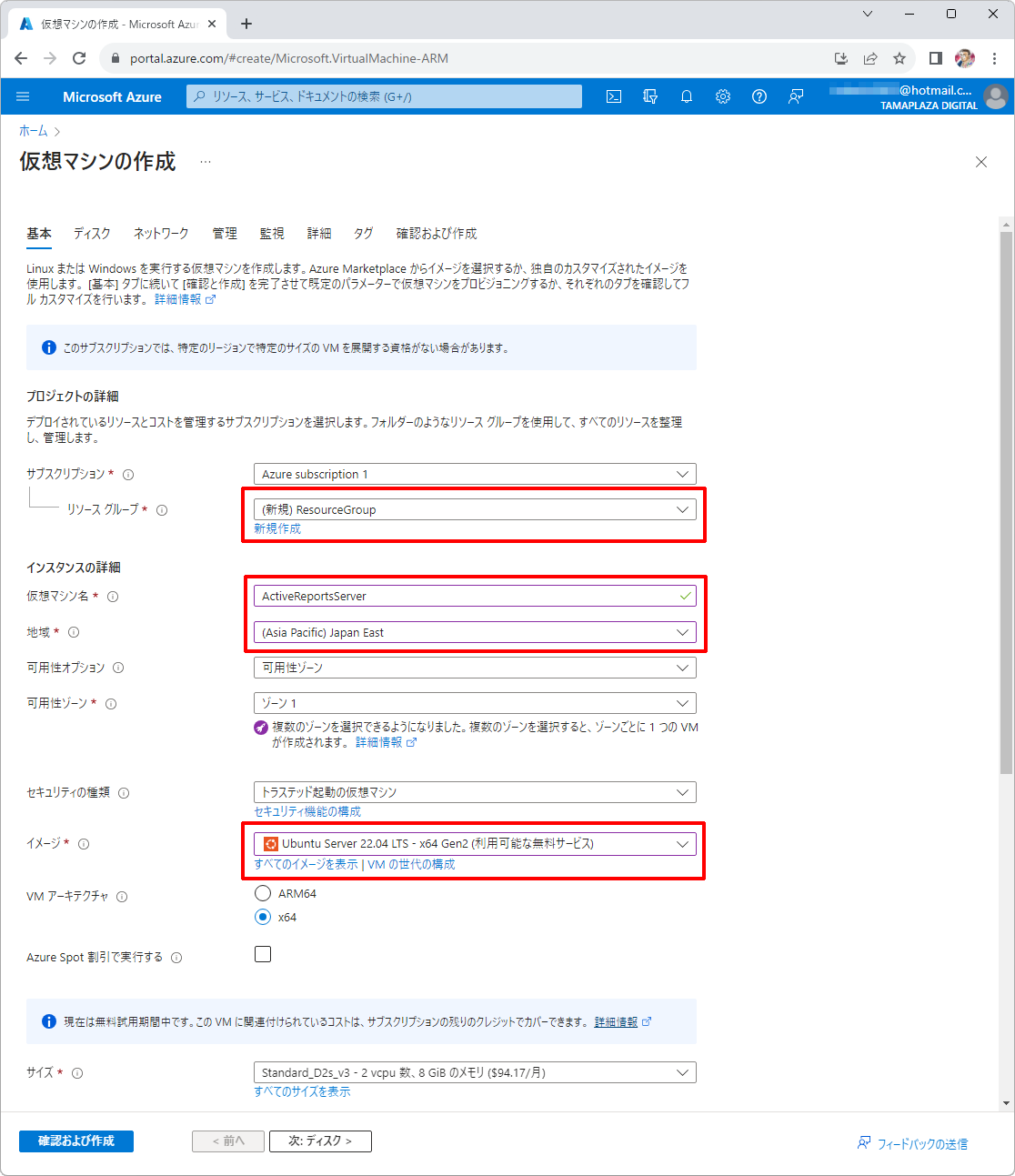This screenshot has width=1015, height=1176.
Task: Focus the 仮想マシン名 input field
Action: point(475,596)
